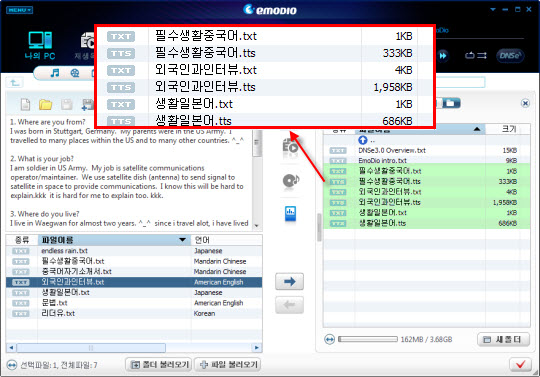540x377 pixels.
Task: Toggle sort arrow in device list header
Action: pos(477,129)
